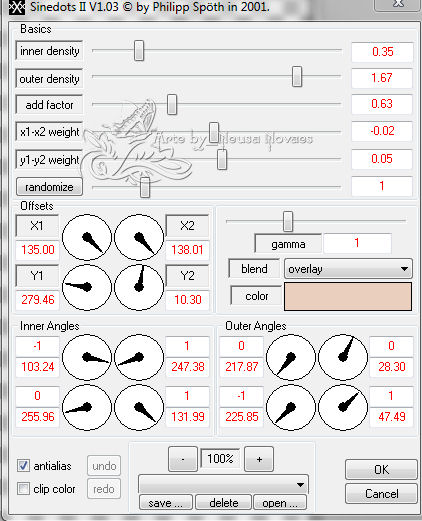Click the inner angle dial for 247.38
The height and width of the screenshot is (521, 422).
(x=139, y=357)
